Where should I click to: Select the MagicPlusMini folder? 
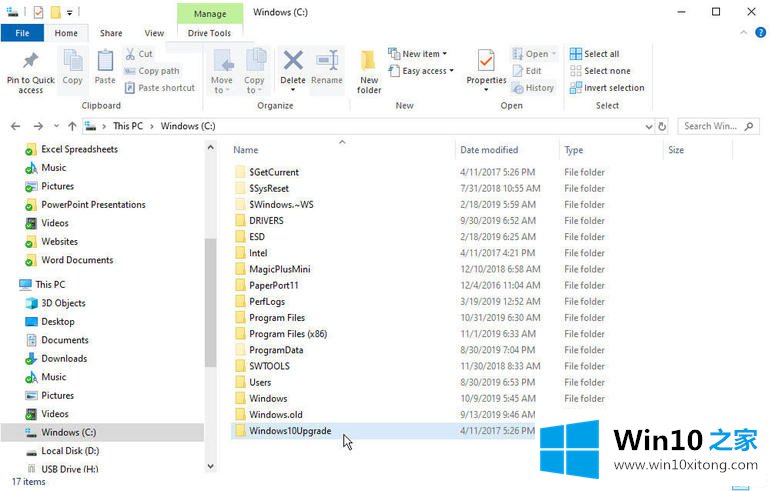[279, 269]
